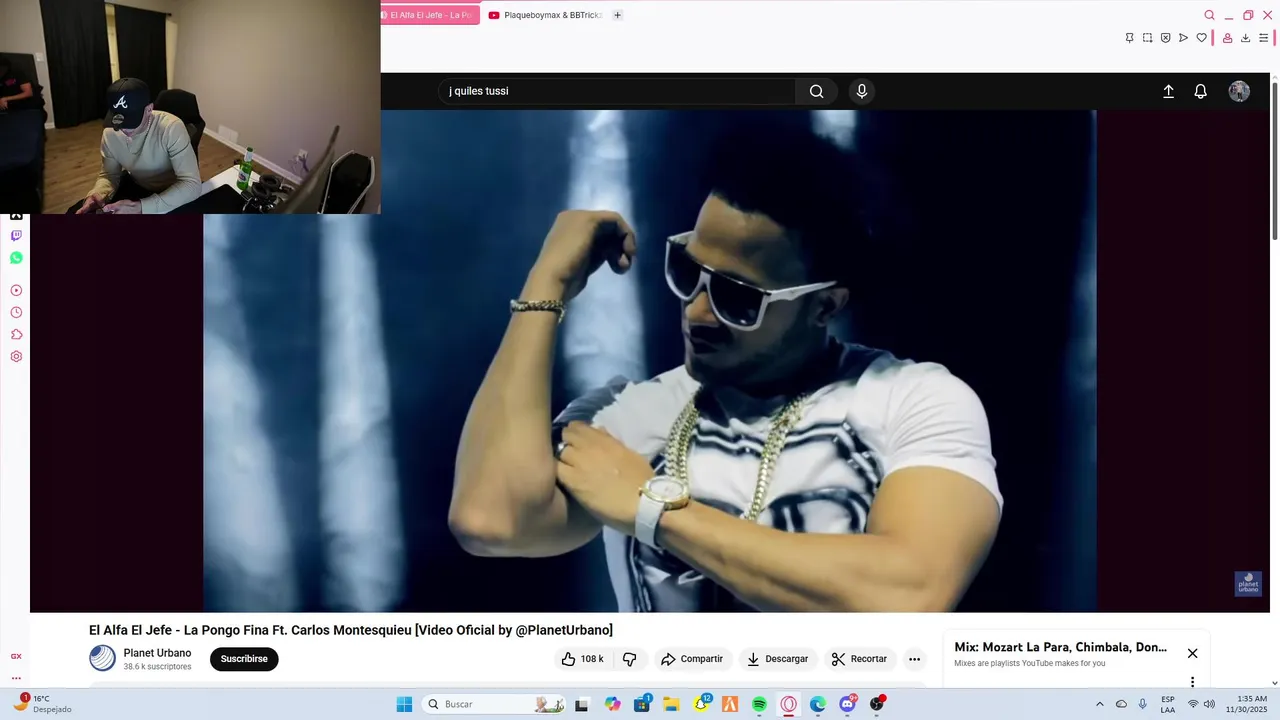Open the profile icon in Opera toolbar
The height and width of the screenshot is (720, 1280).
(x=1227, y=38)
